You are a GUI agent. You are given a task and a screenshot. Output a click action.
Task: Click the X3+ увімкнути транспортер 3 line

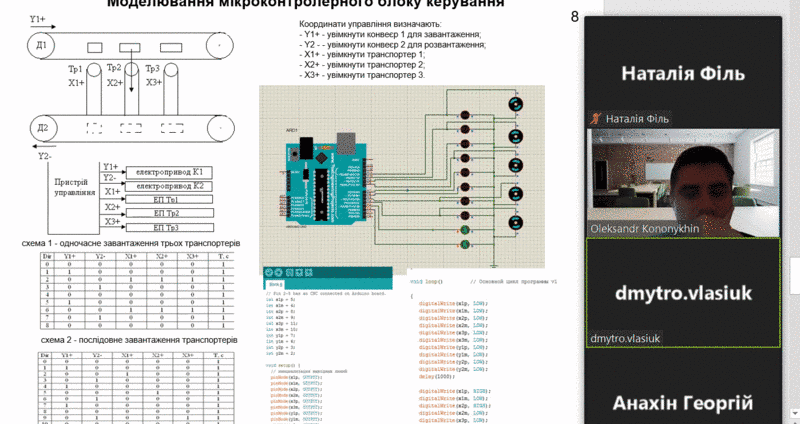point(362,75)
